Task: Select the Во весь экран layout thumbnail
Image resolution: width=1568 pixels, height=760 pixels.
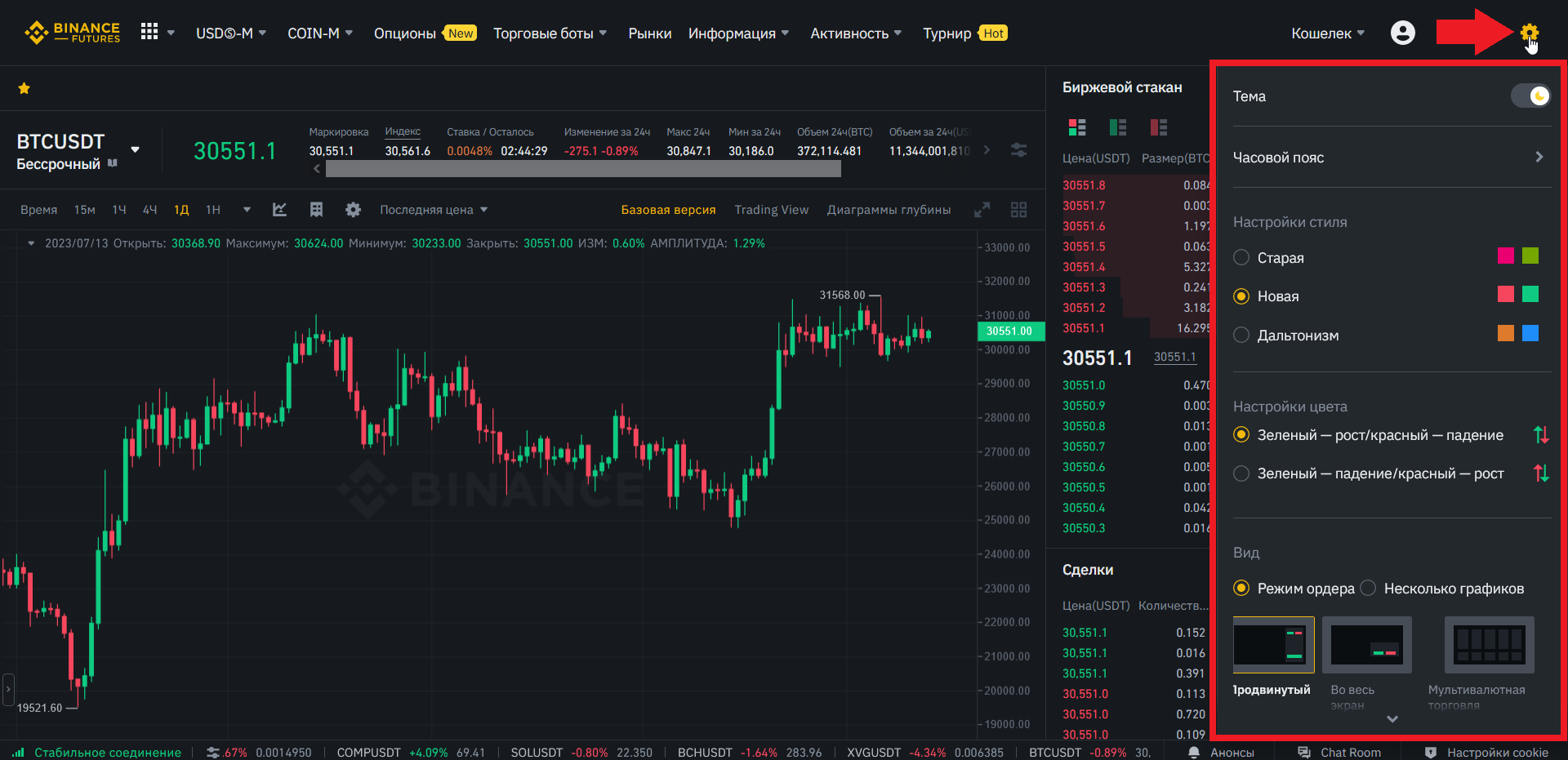Action: (1366, 644)
